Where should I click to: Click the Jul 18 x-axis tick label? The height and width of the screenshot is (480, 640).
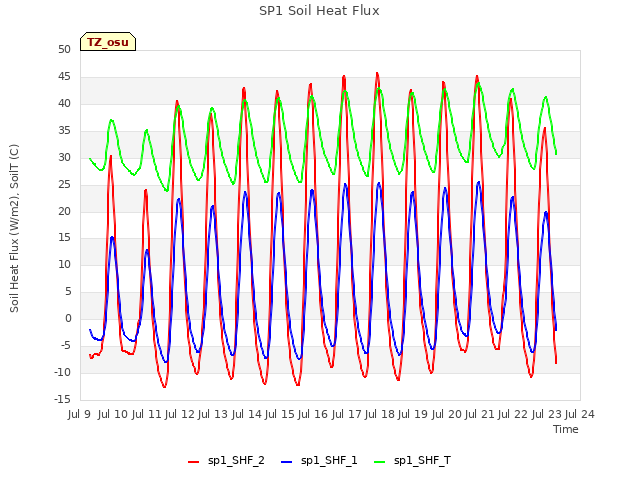click(x=380, y=414)
